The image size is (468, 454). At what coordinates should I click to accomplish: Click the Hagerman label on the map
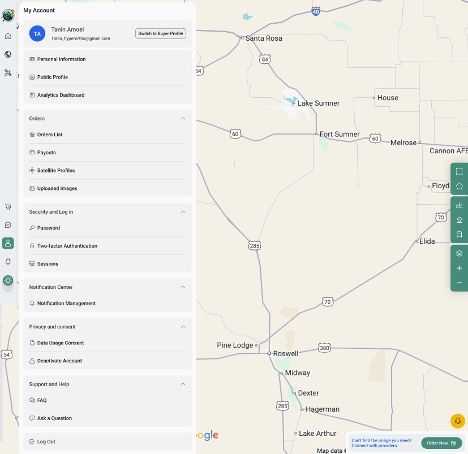[x=322, y=409]
